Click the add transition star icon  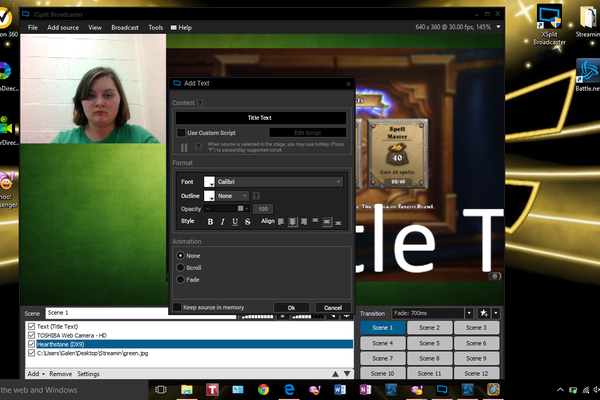tap(484, 313)
